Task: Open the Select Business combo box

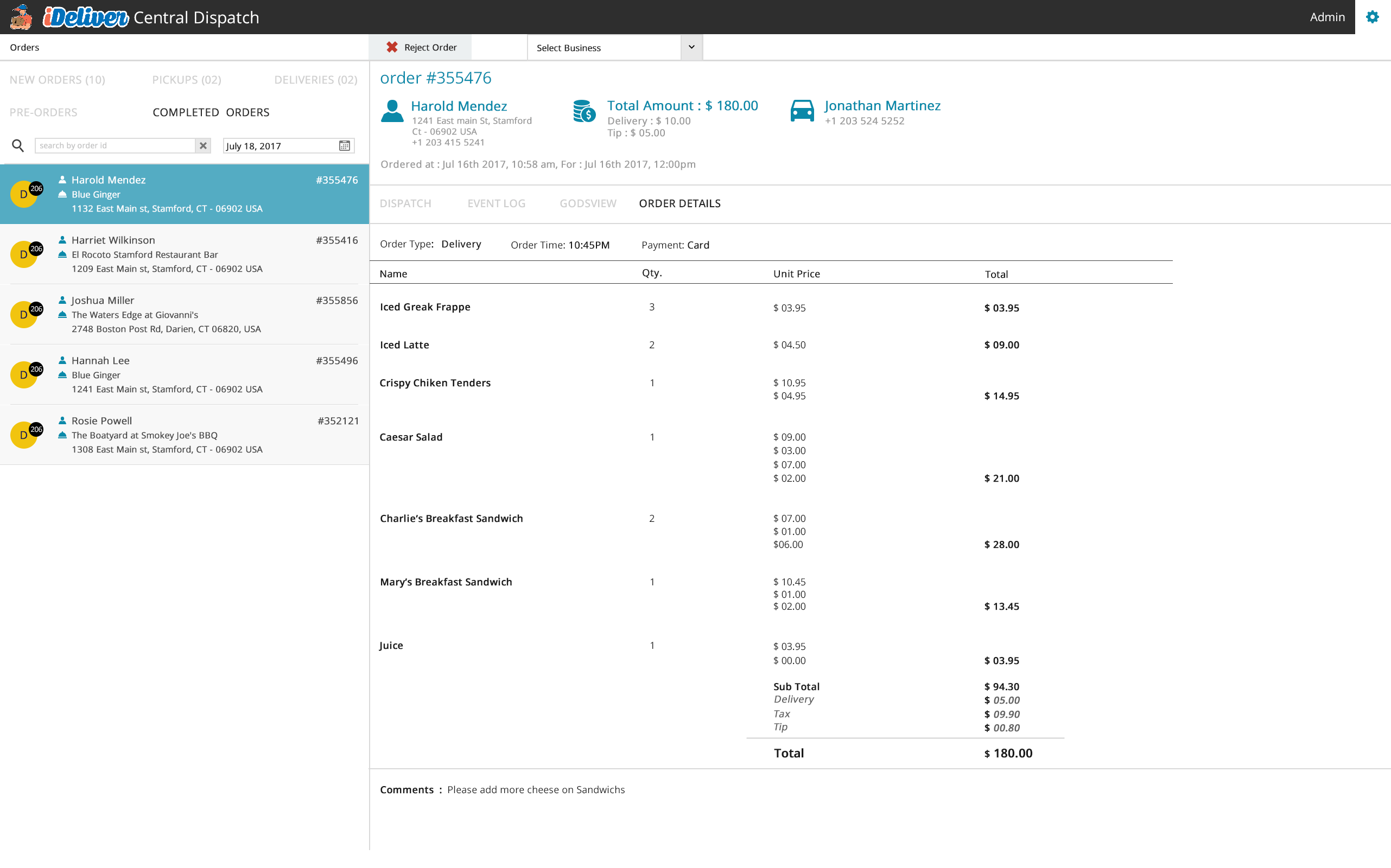Action: coord(614,47)
